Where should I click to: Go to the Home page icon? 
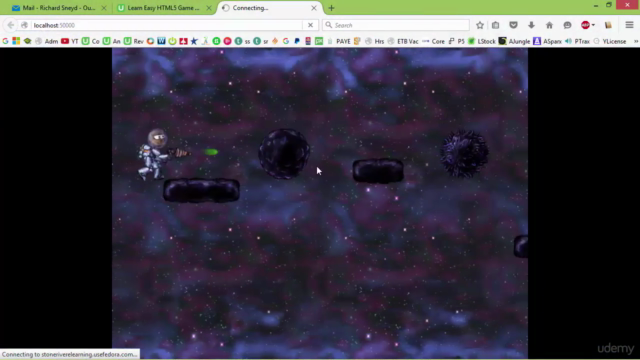[x=549, y=25]
